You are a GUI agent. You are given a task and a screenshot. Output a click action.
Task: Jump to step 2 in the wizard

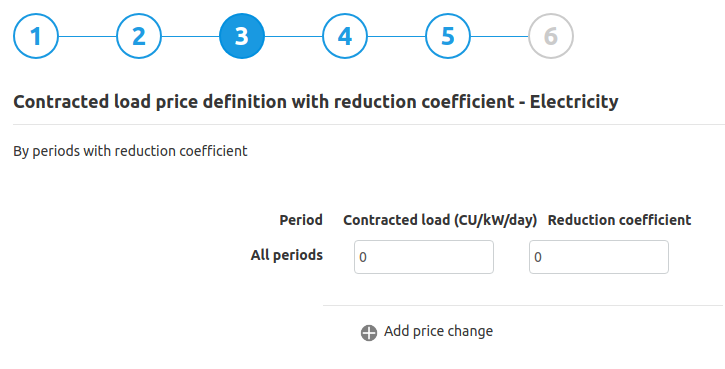coord(139,36)
